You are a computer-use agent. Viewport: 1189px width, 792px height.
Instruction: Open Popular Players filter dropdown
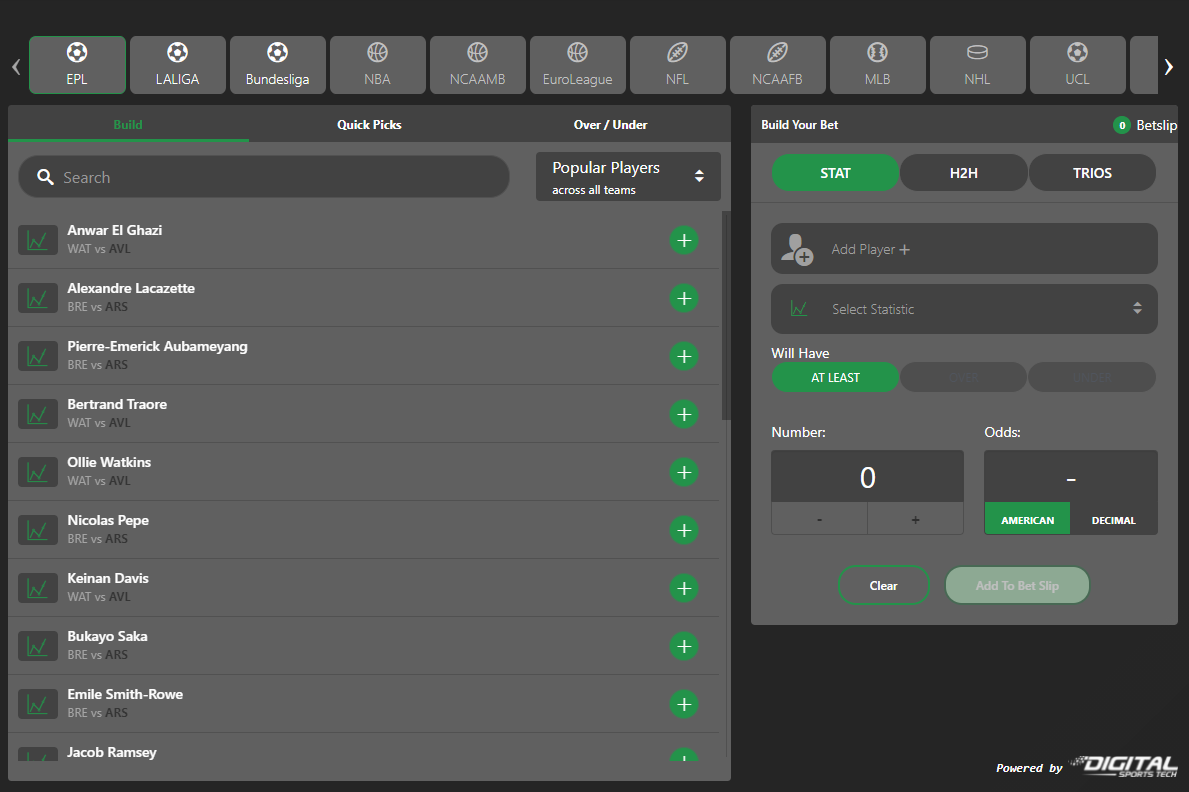tap(628, 177)
